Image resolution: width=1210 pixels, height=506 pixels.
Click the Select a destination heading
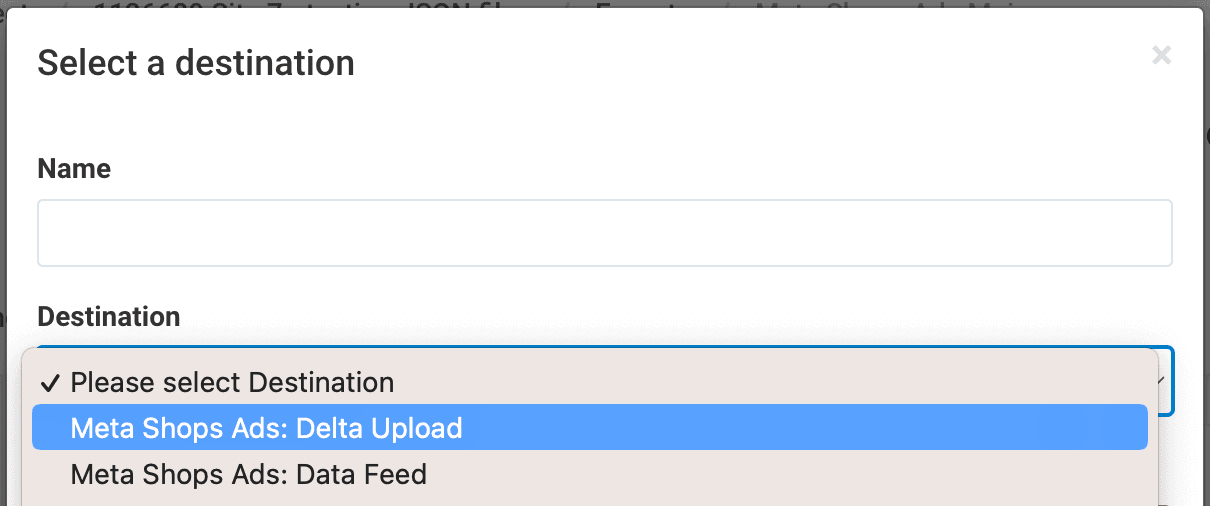[196, 64]
